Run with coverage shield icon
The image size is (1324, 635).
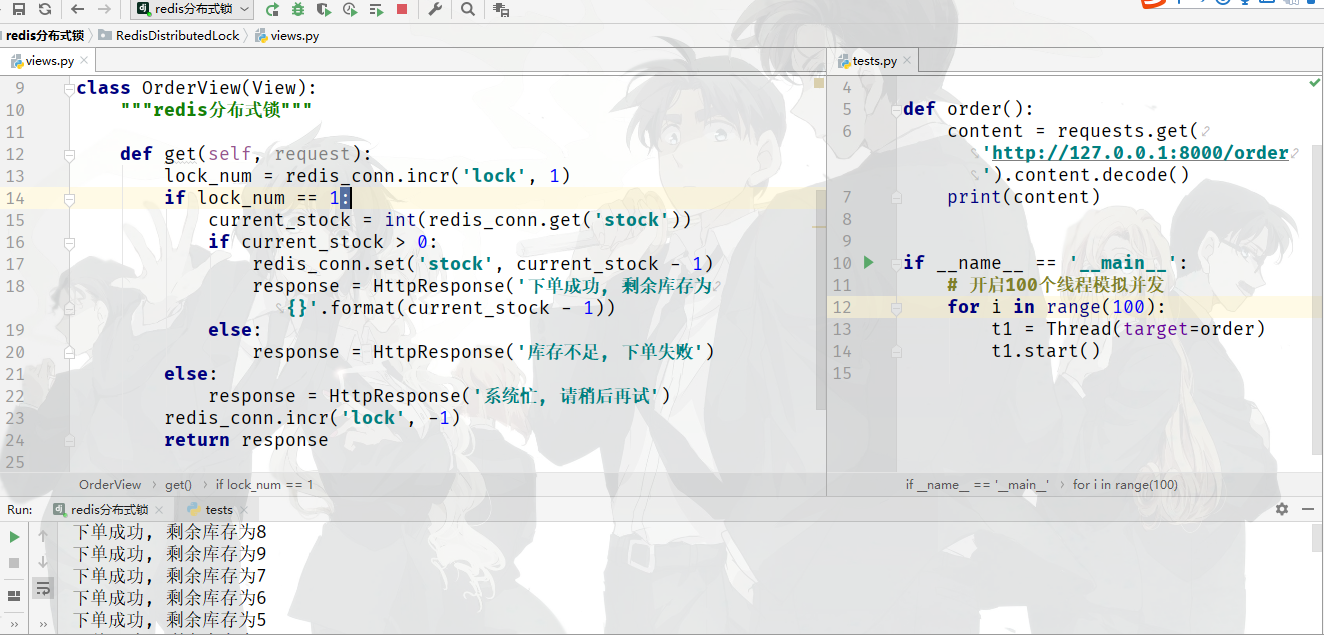pyautogui.click(x=323, y=9)
